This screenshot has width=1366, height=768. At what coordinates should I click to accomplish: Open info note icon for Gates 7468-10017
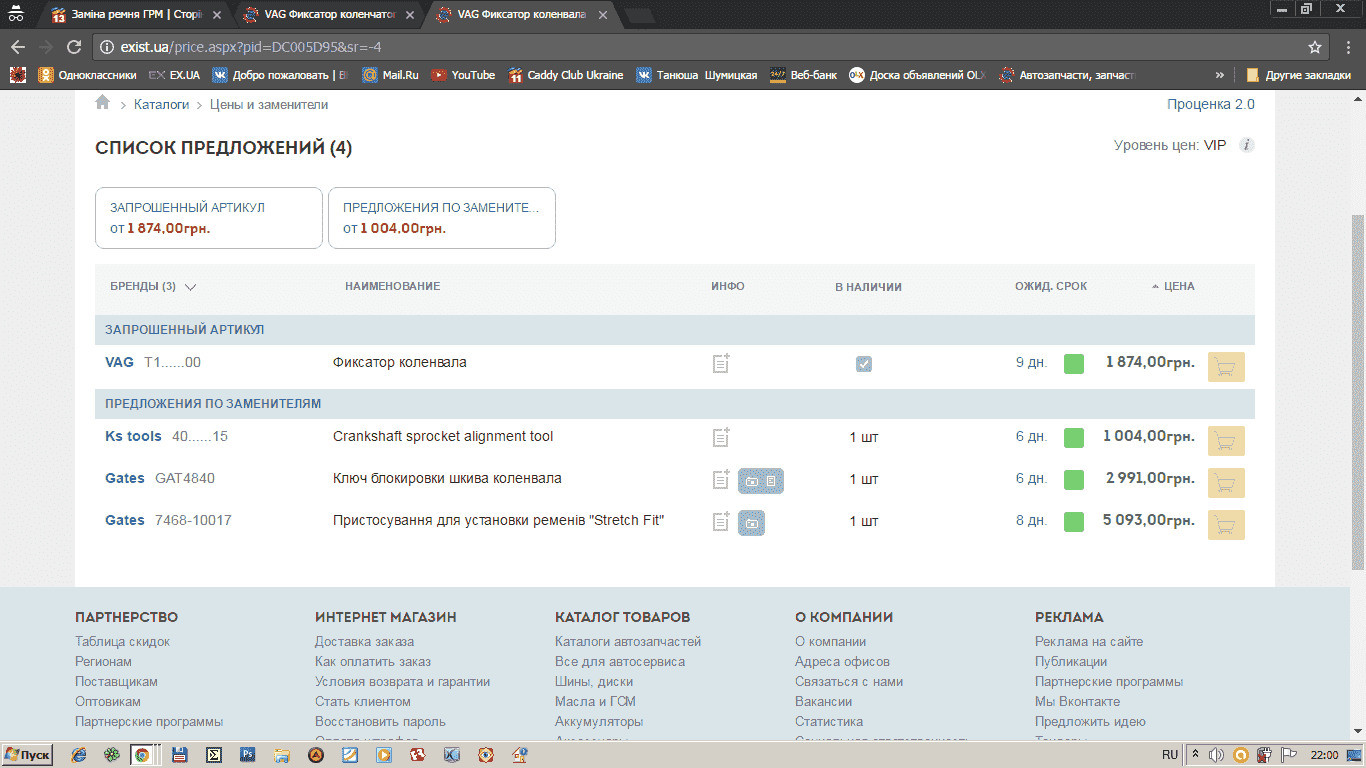coord(721,522)
